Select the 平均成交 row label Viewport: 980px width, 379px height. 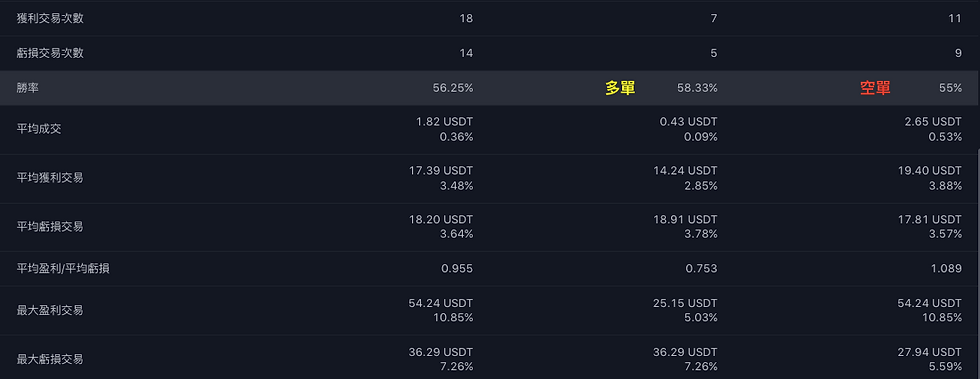click(x=39, y=129)
